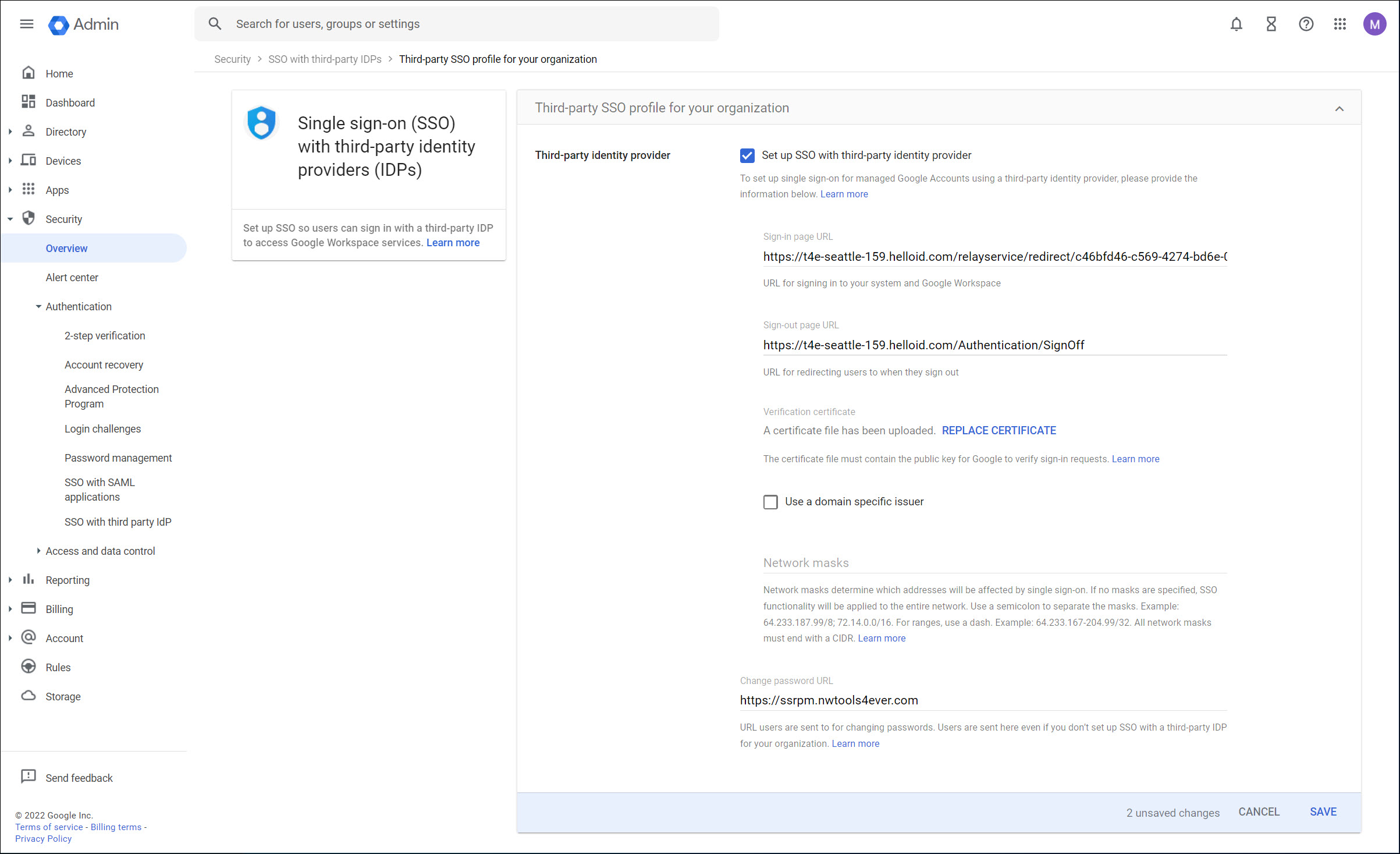Focus the Change password URL field
Screen dimensions: 1400x854
[x=983, y=700]
